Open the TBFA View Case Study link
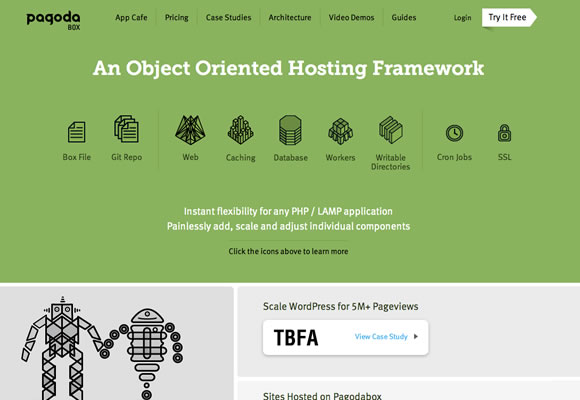This screenshot has height=400, width=580. [x=381, y=337]
